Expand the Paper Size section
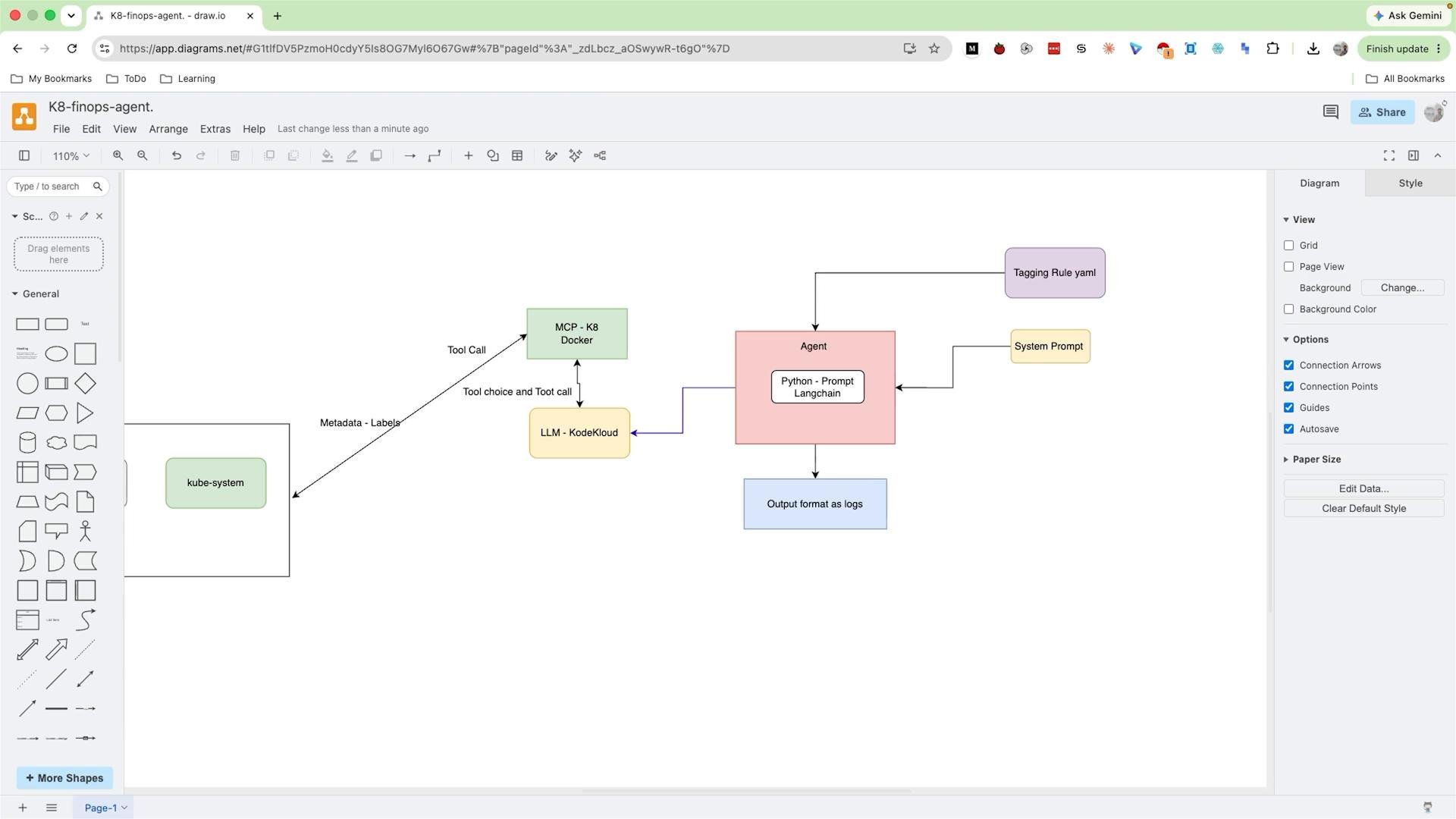This screenshot has height=819, width=1456. 1312,460
